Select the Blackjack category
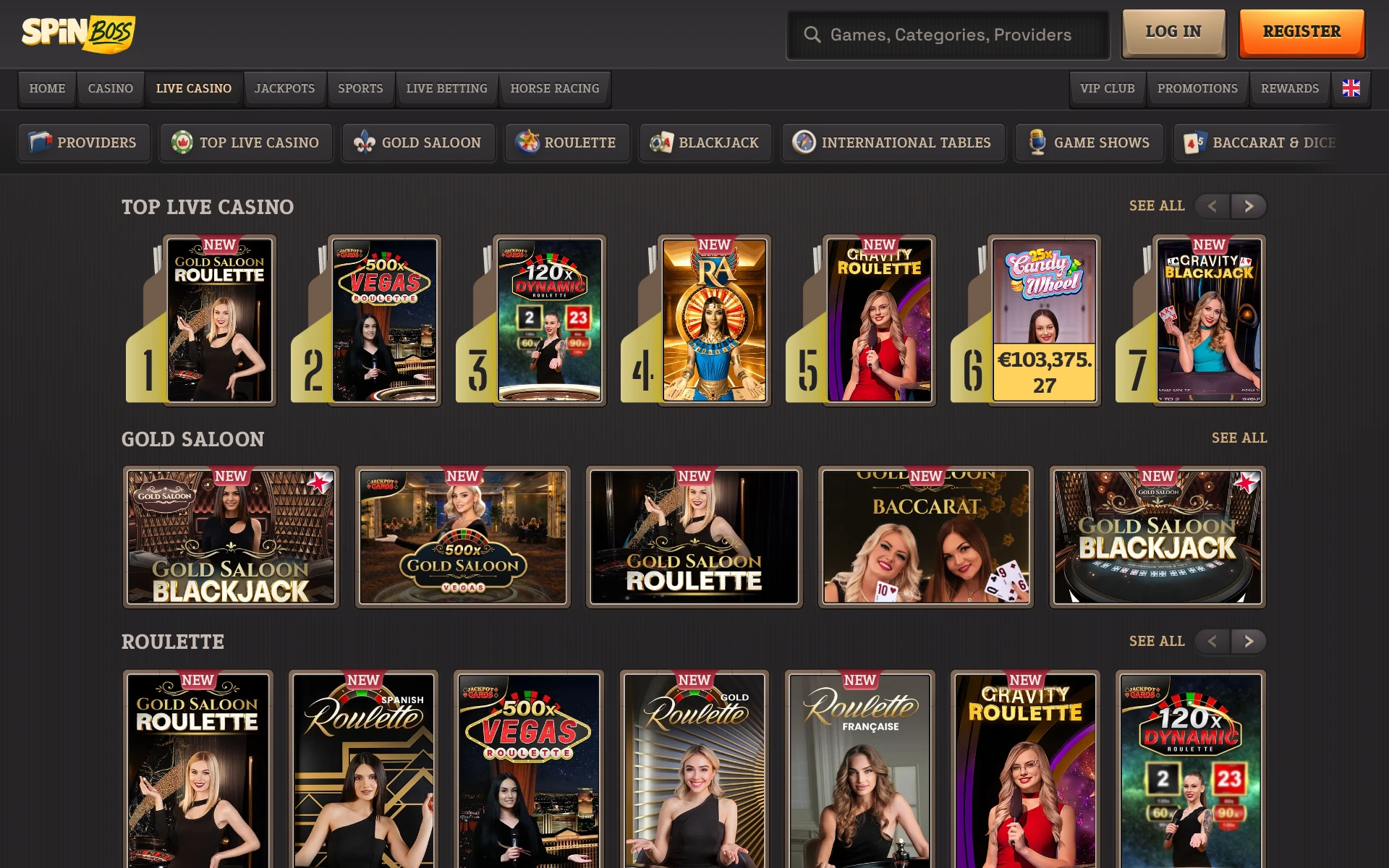 click(705, 142)
